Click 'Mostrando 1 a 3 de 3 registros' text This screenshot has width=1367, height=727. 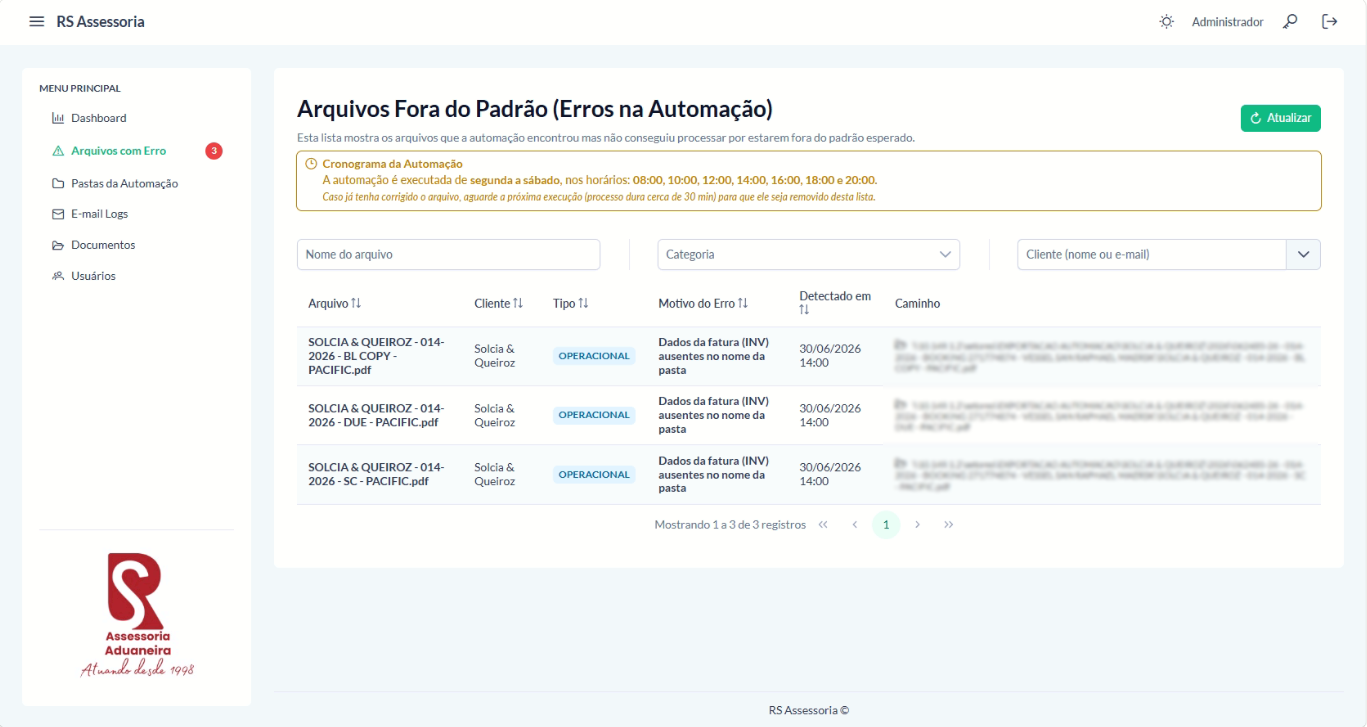(x=730, y=524)
